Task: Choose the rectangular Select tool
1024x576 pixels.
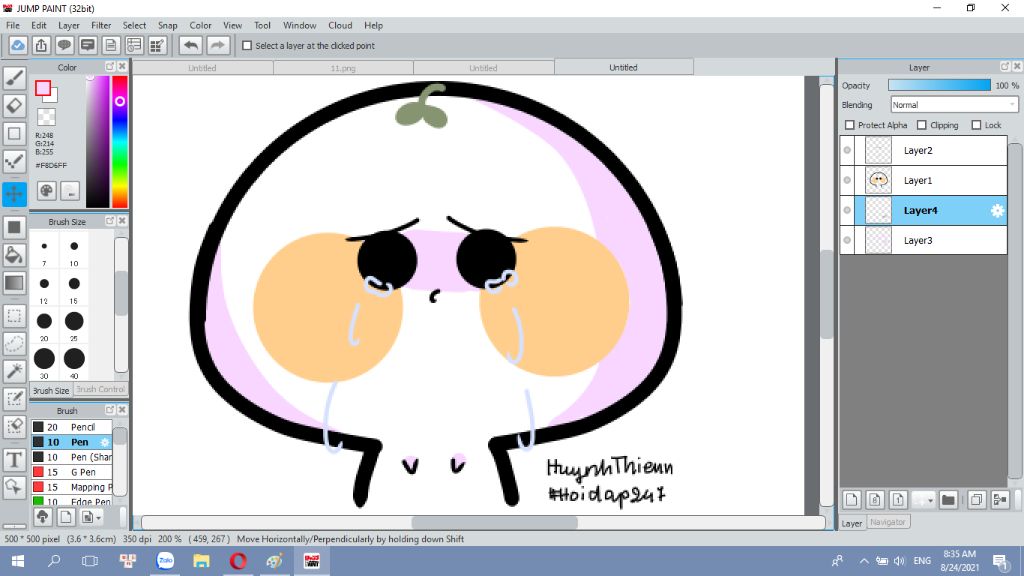Action: point(14,316)
